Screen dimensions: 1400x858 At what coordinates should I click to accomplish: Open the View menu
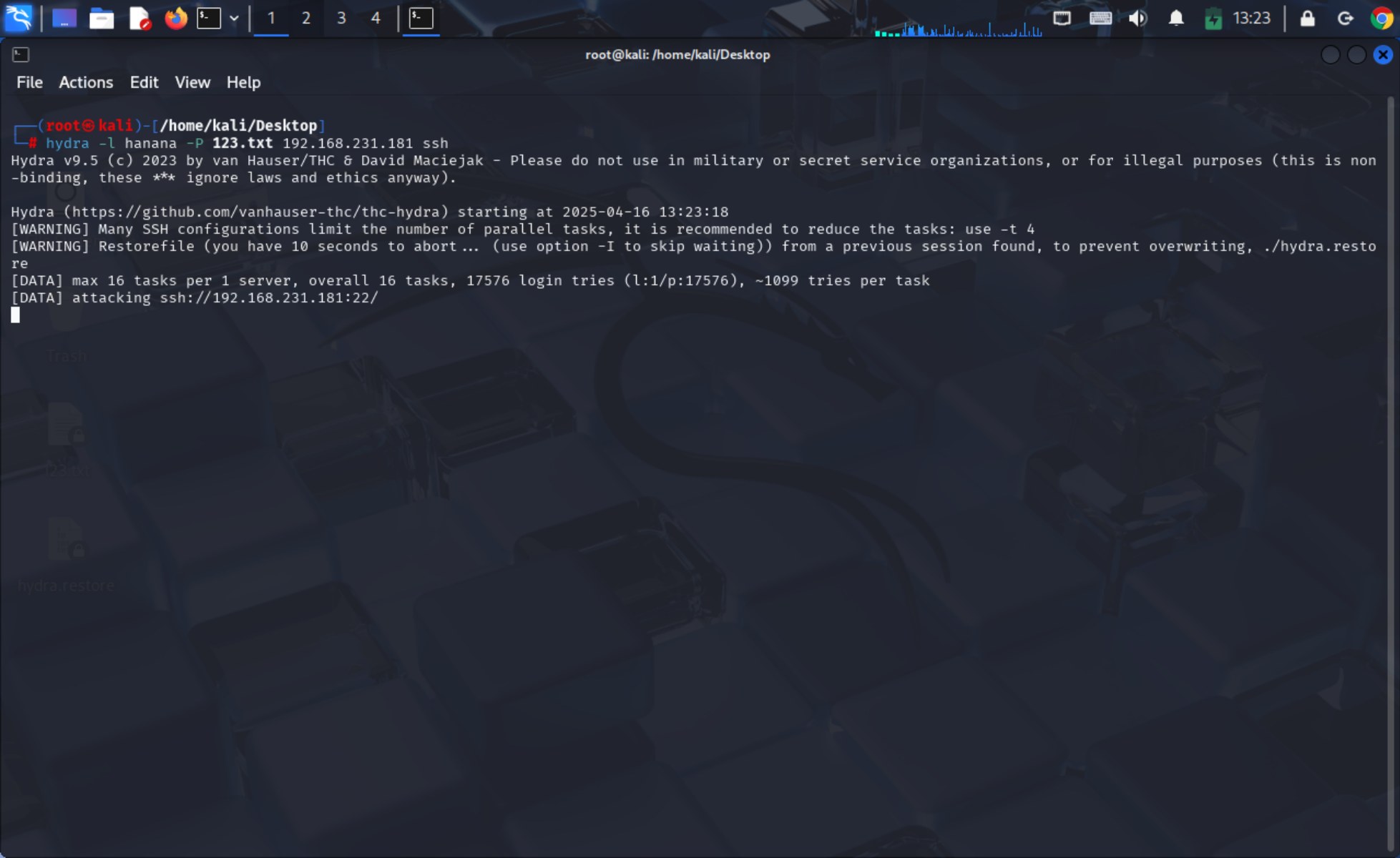(x=192, y=82)
